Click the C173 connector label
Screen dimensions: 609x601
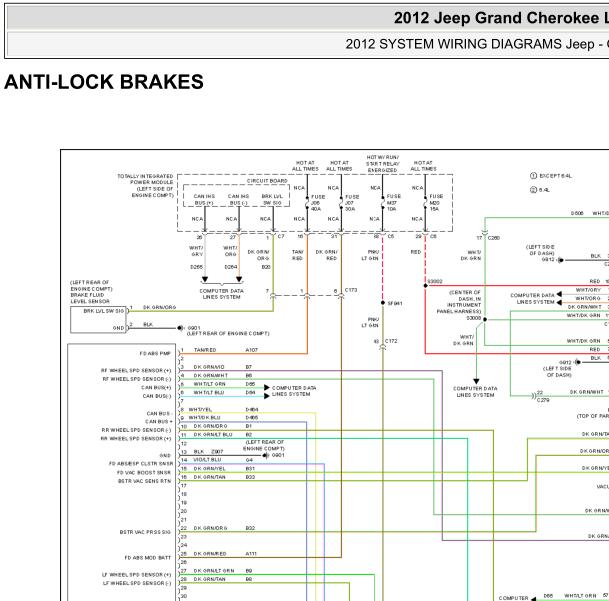click(x=351, y=290)
